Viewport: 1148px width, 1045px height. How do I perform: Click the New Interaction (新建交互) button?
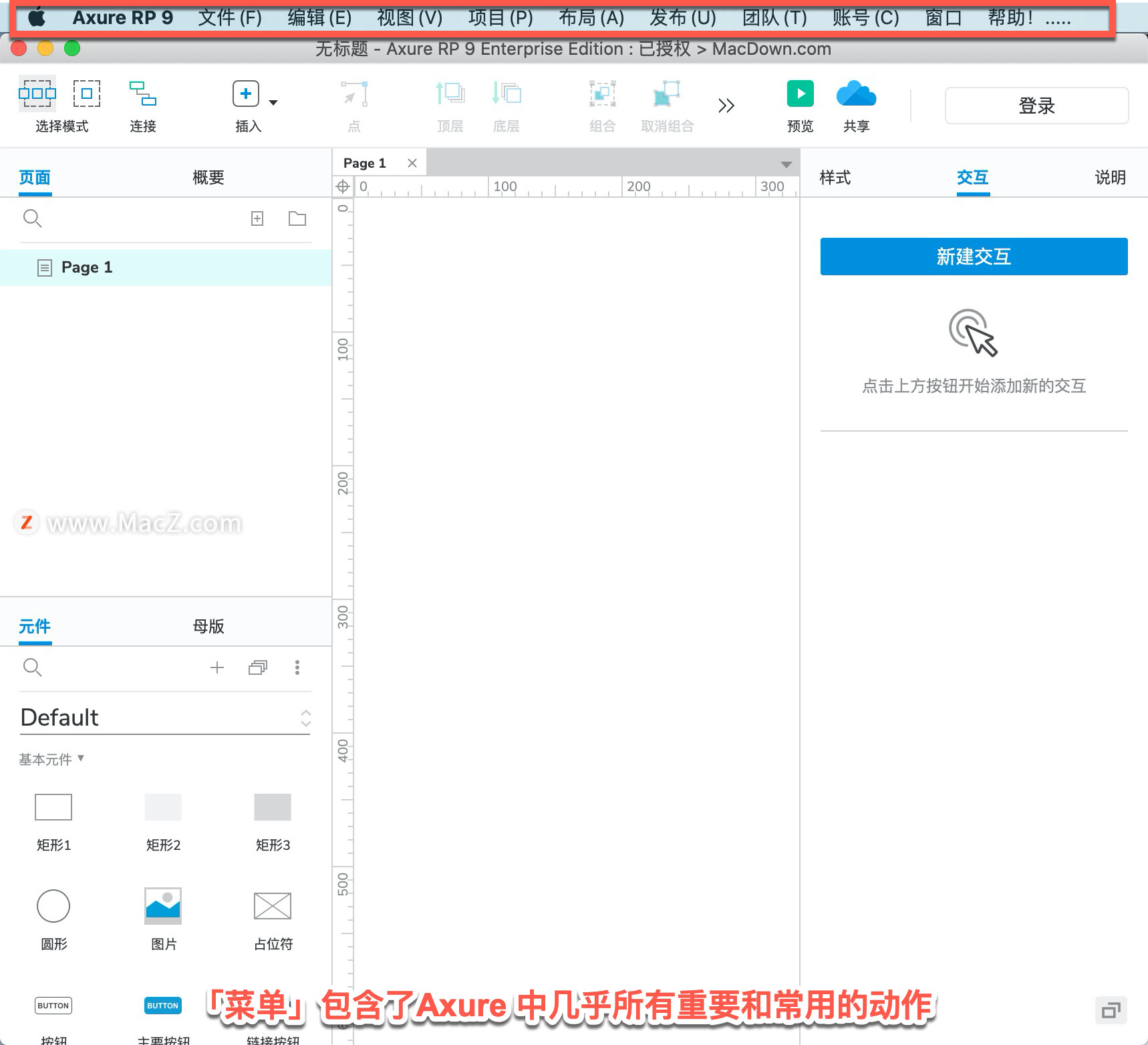click(974, 257)
